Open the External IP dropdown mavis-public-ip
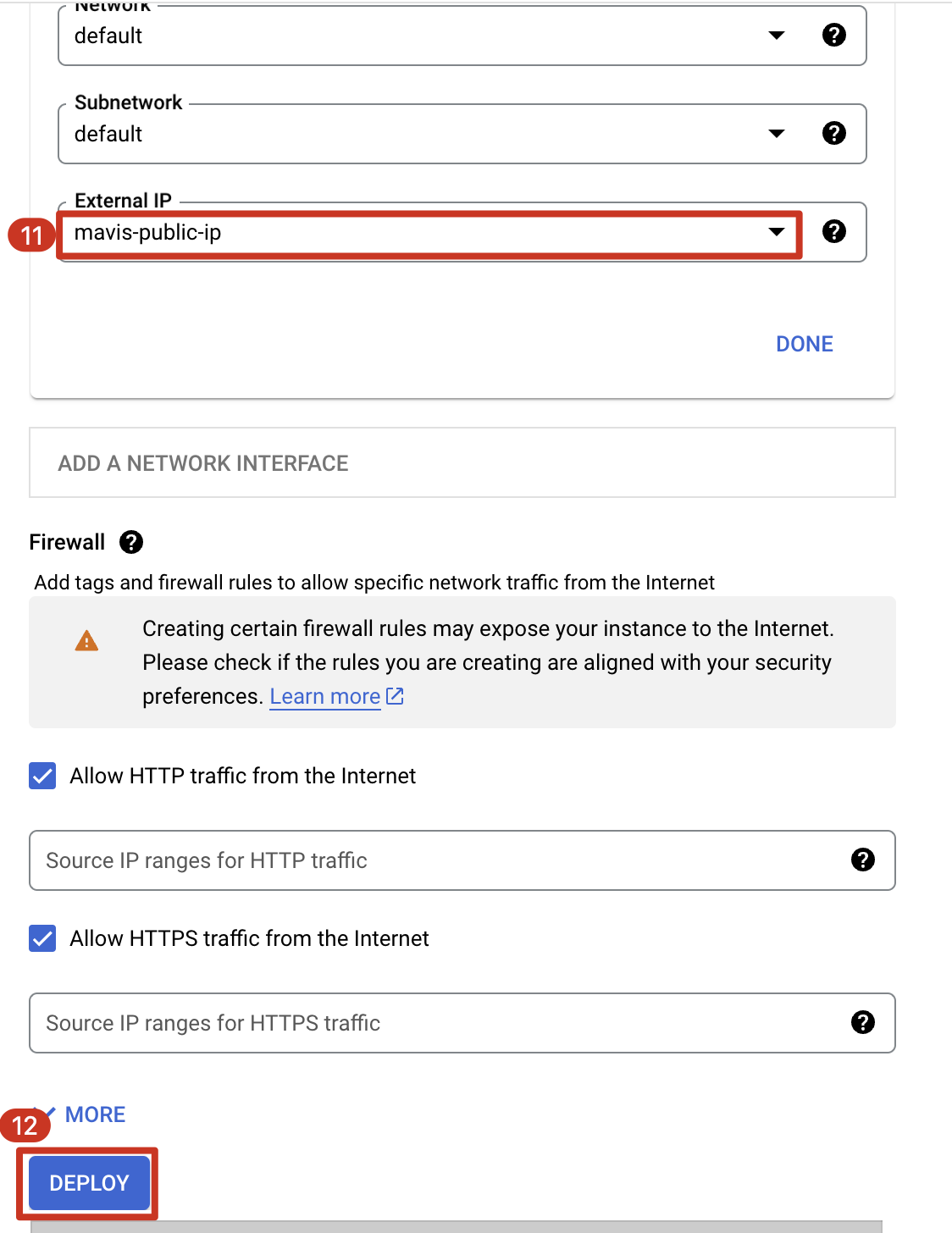 (423, 232)
